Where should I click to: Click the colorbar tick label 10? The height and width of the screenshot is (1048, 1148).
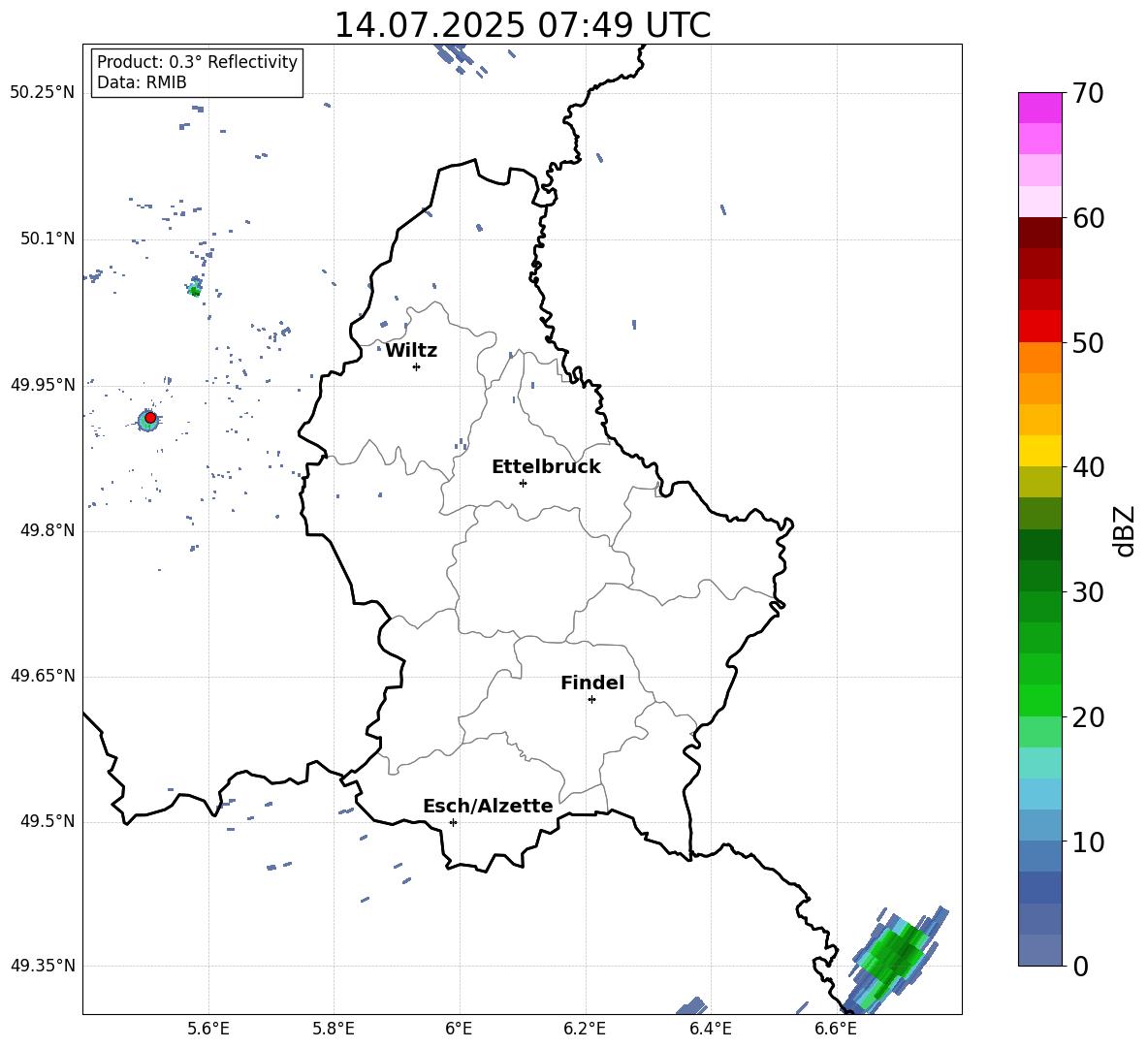coord(1088,841)
